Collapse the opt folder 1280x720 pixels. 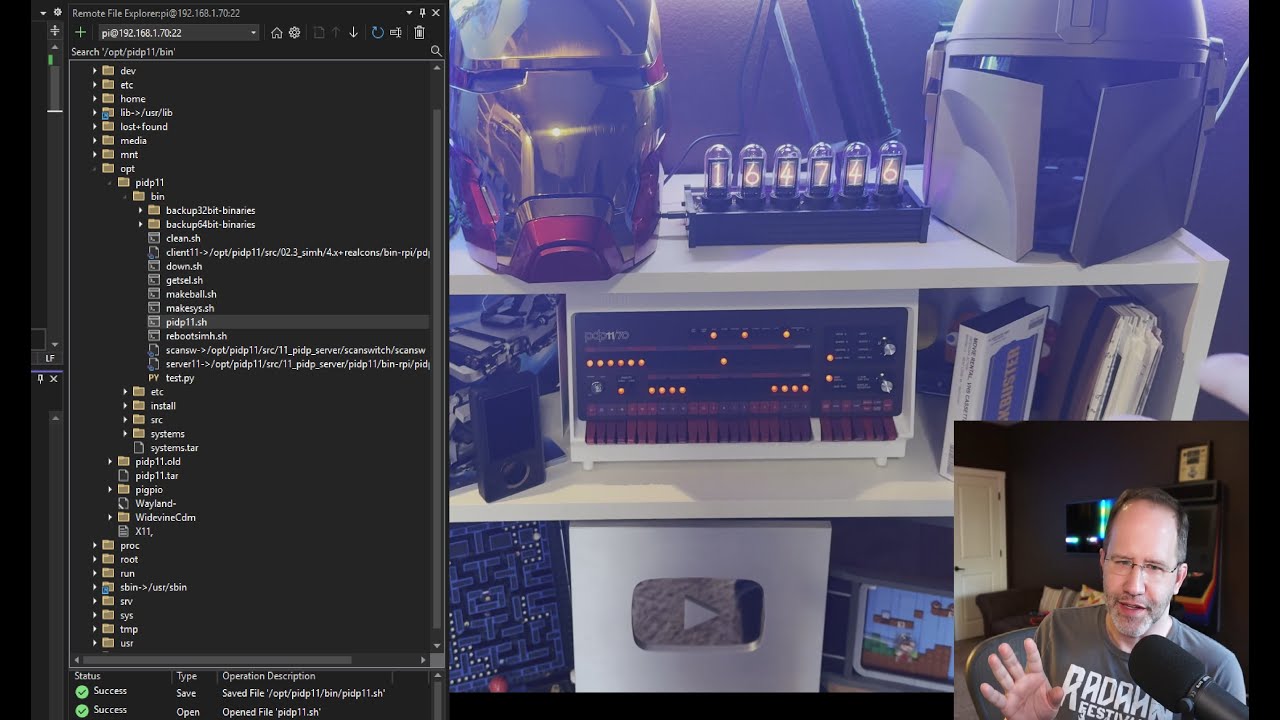[x=95, y=169]
